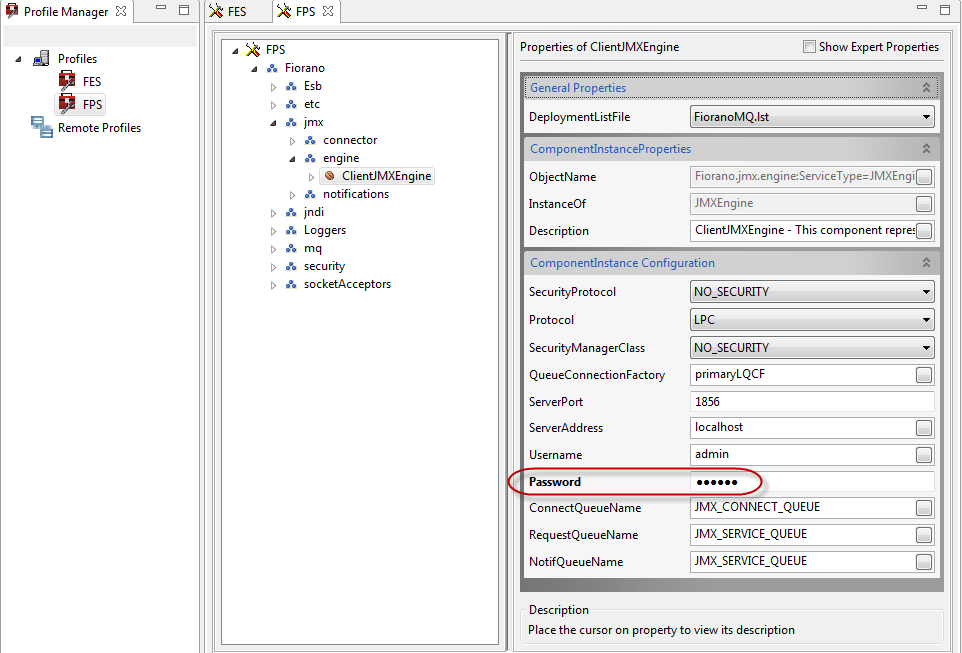Click the Remote Profiles icon

click(42, 127)
